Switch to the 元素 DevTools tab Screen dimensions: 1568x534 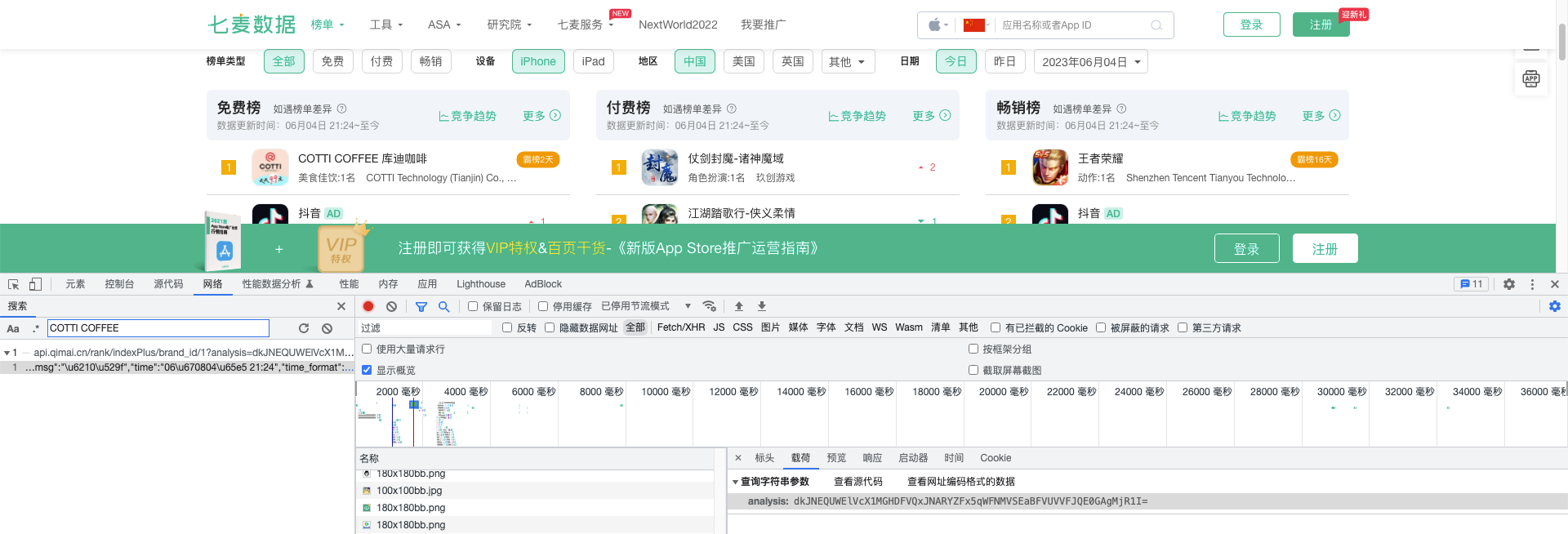(x=75, y=284)
